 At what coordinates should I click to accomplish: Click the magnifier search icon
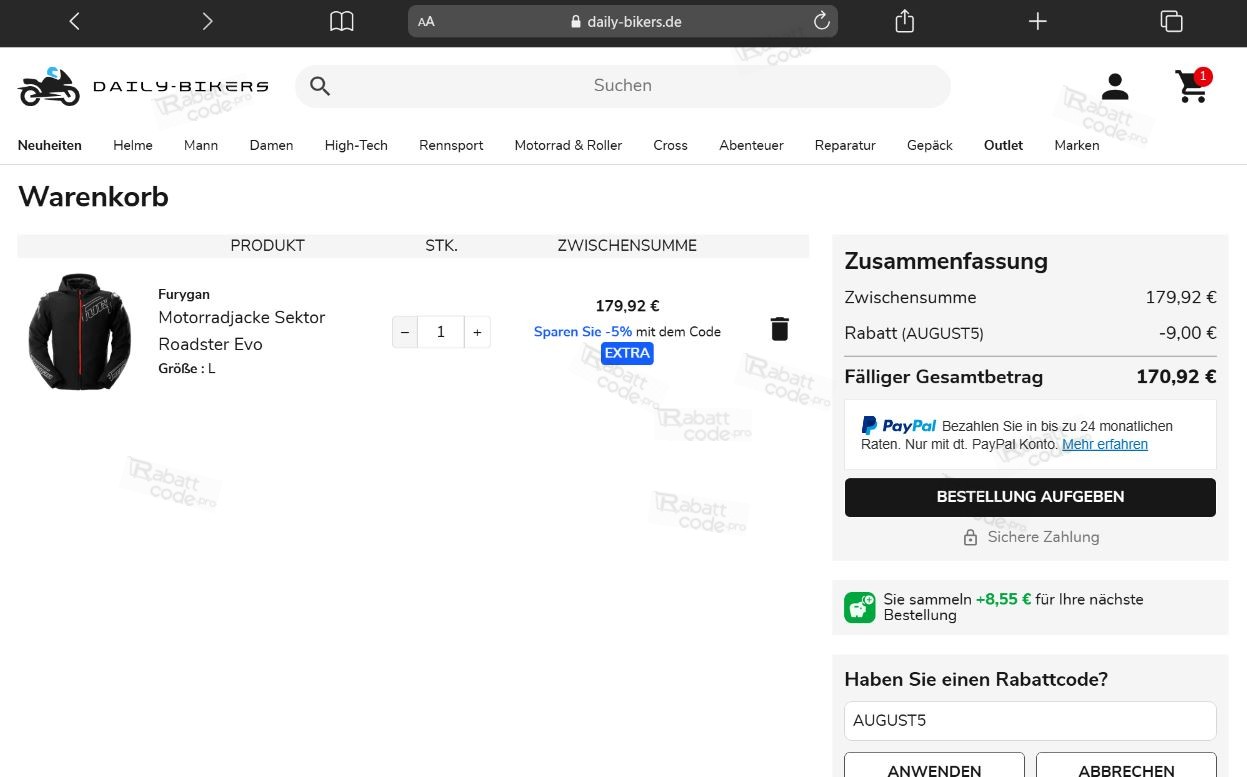(x=320, y=86)
